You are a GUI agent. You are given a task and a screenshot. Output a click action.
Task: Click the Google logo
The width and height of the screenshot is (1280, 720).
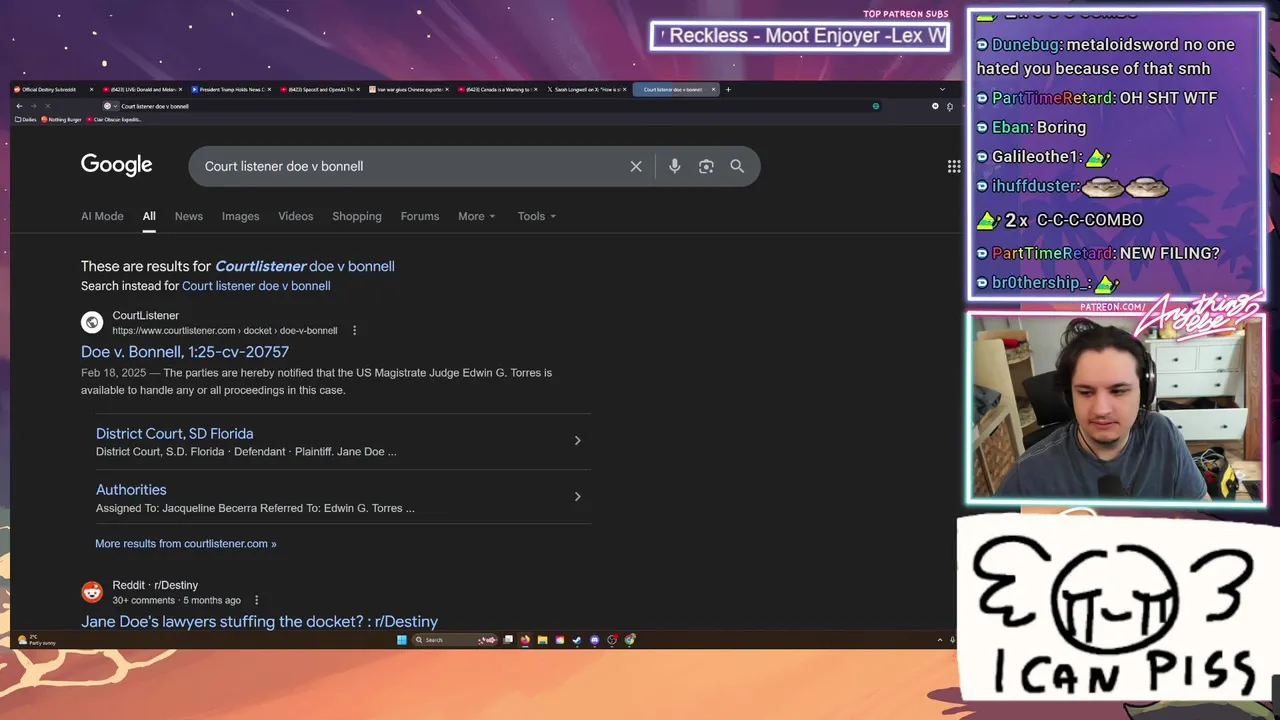[x=117, y=165]
